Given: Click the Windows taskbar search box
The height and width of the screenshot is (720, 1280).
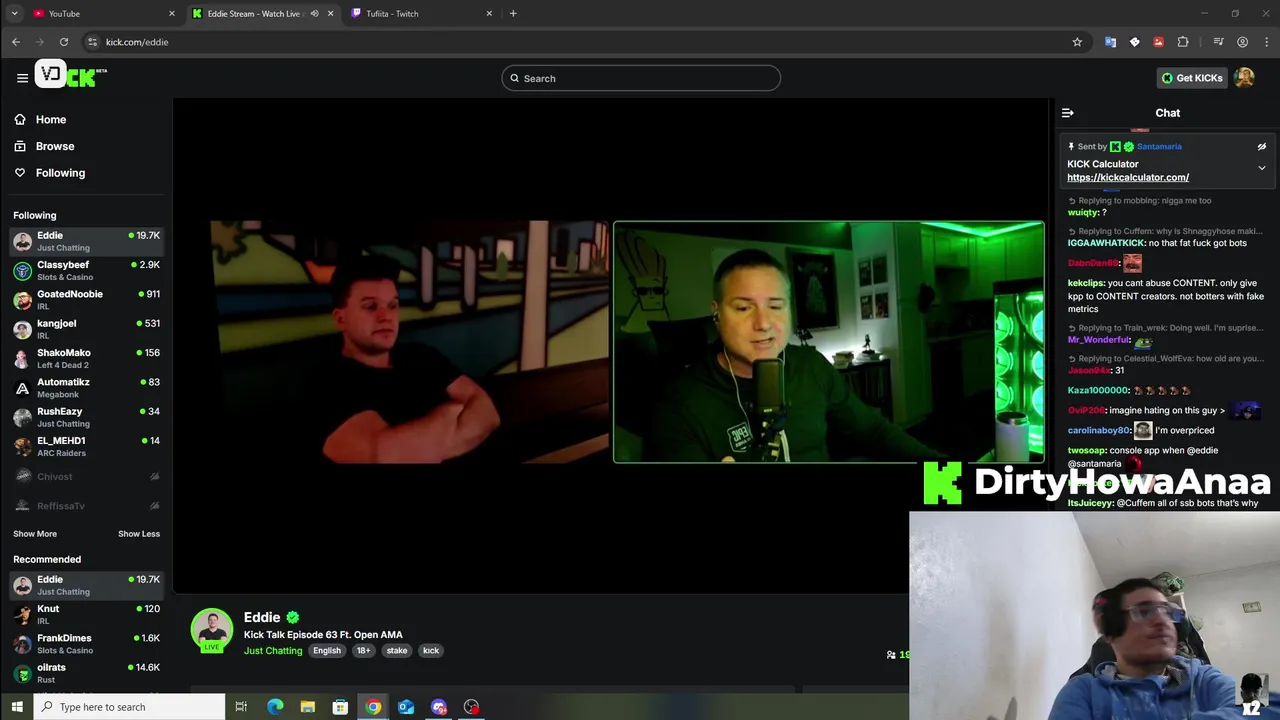Looking at the screenshot, I should pos(130,707).
